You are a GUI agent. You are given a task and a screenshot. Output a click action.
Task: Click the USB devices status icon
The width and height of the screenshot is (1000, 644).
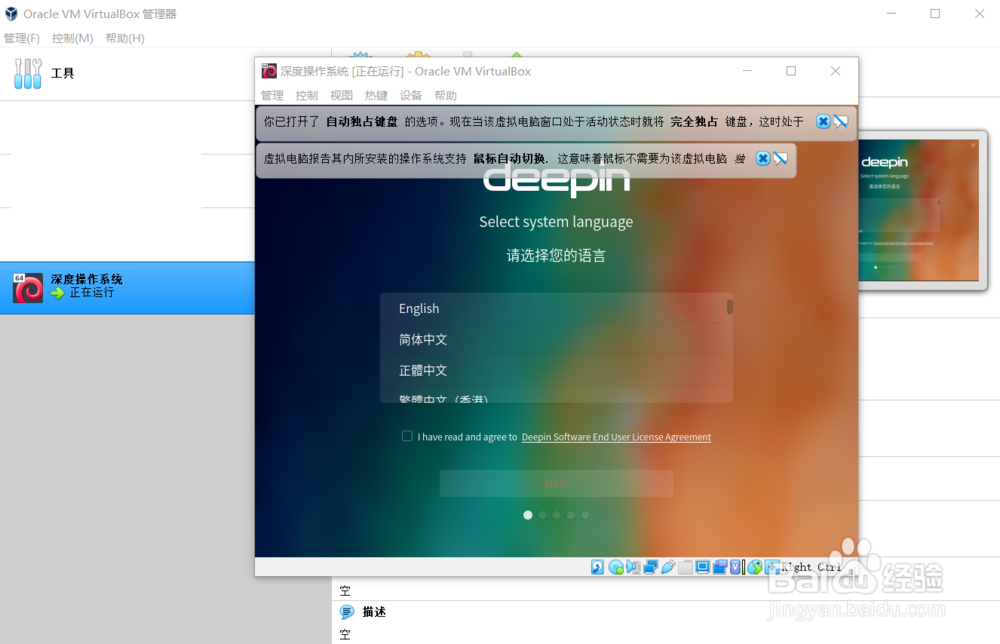pos(668,567)
